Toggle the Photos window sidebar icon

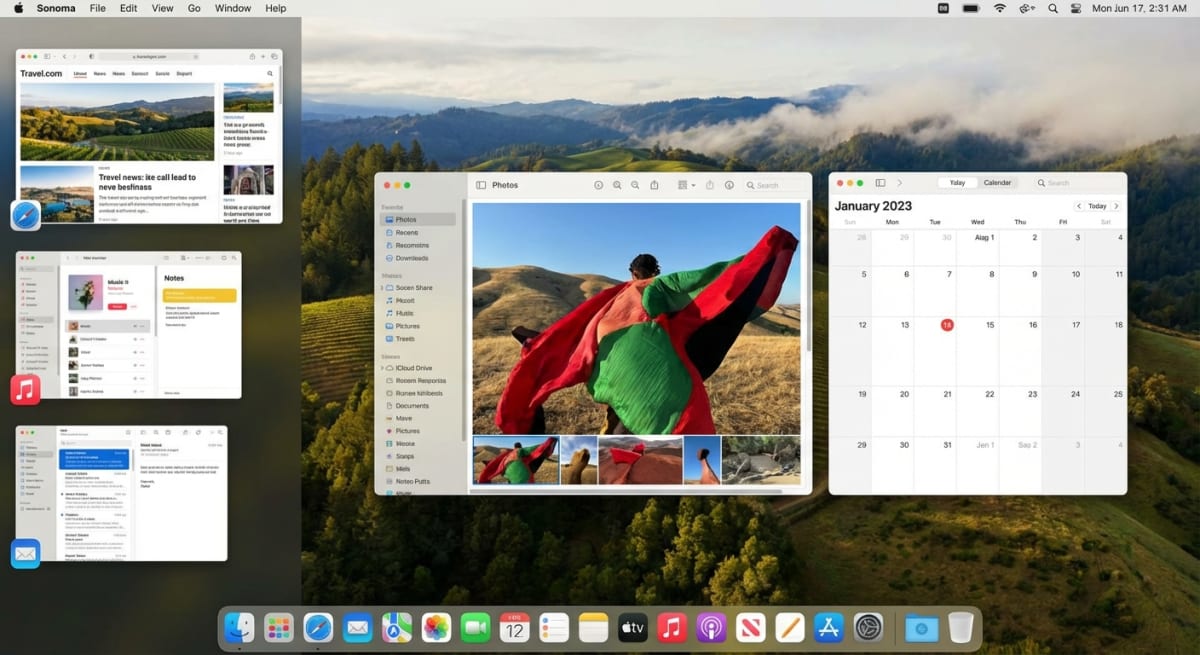[x=481, y=185]
